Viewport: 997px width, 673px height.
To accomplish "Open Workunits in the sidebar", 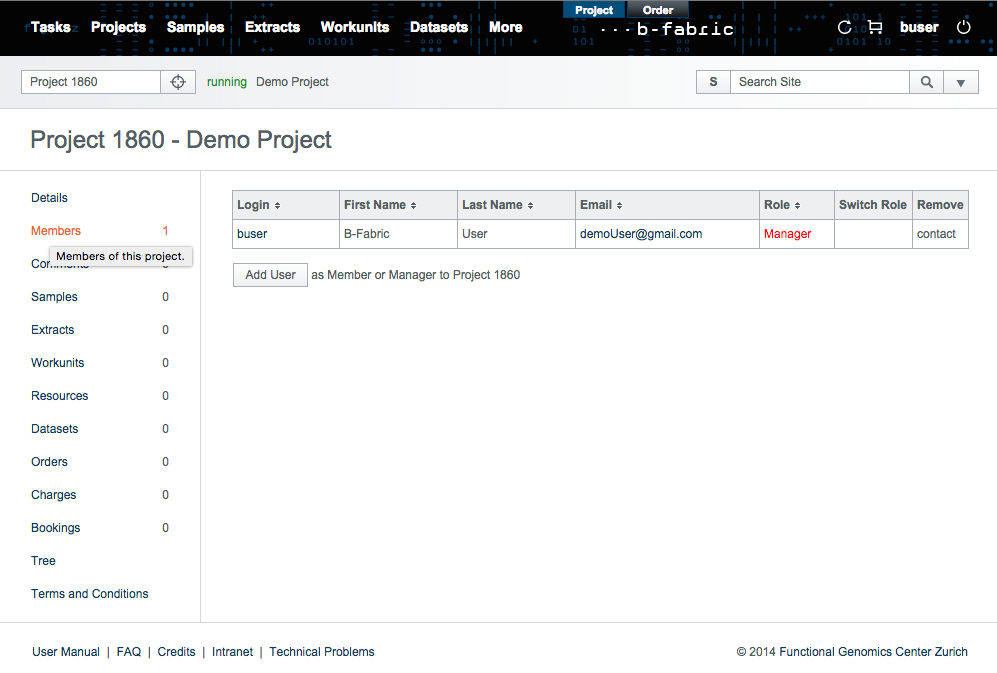I will (x=57, y=363).
